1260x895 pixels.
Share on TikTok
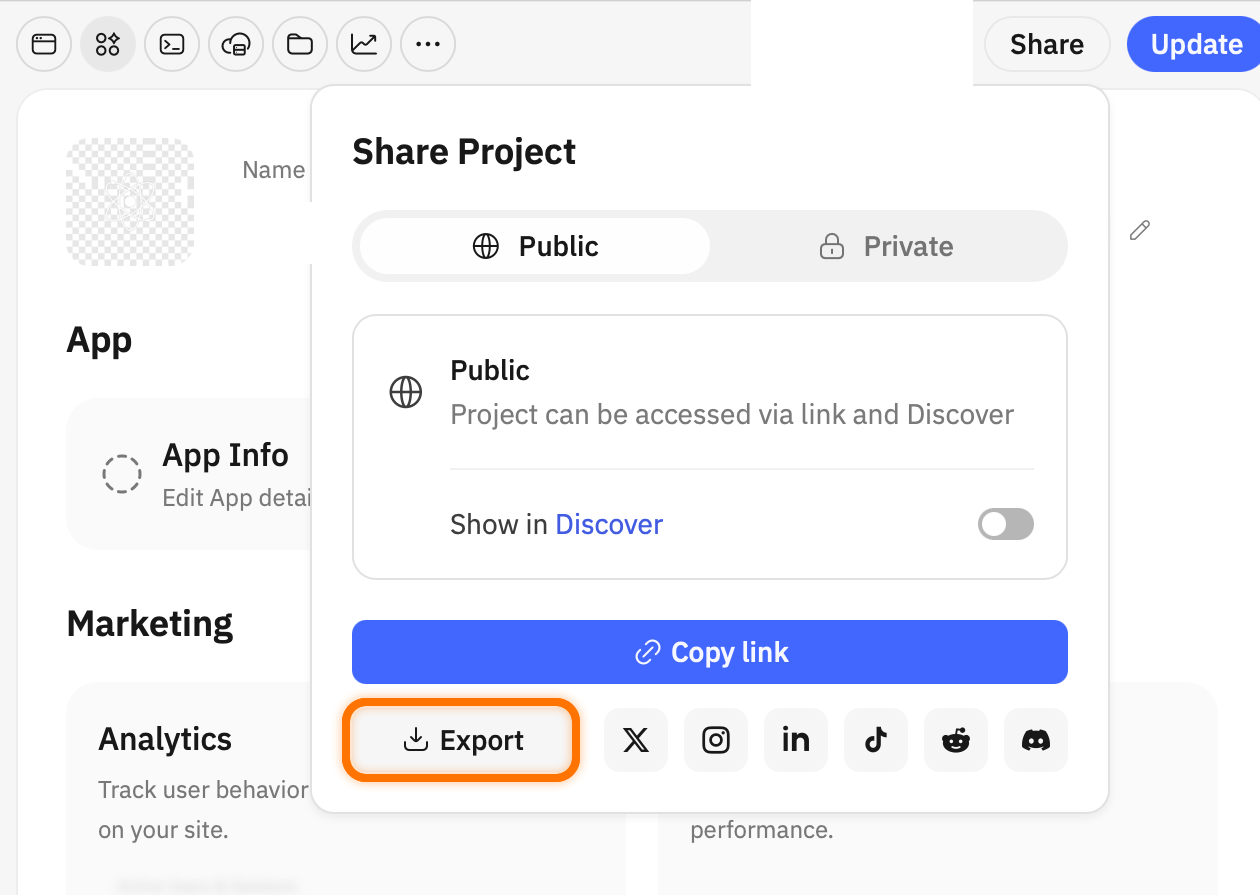click(x=876, y=740)
